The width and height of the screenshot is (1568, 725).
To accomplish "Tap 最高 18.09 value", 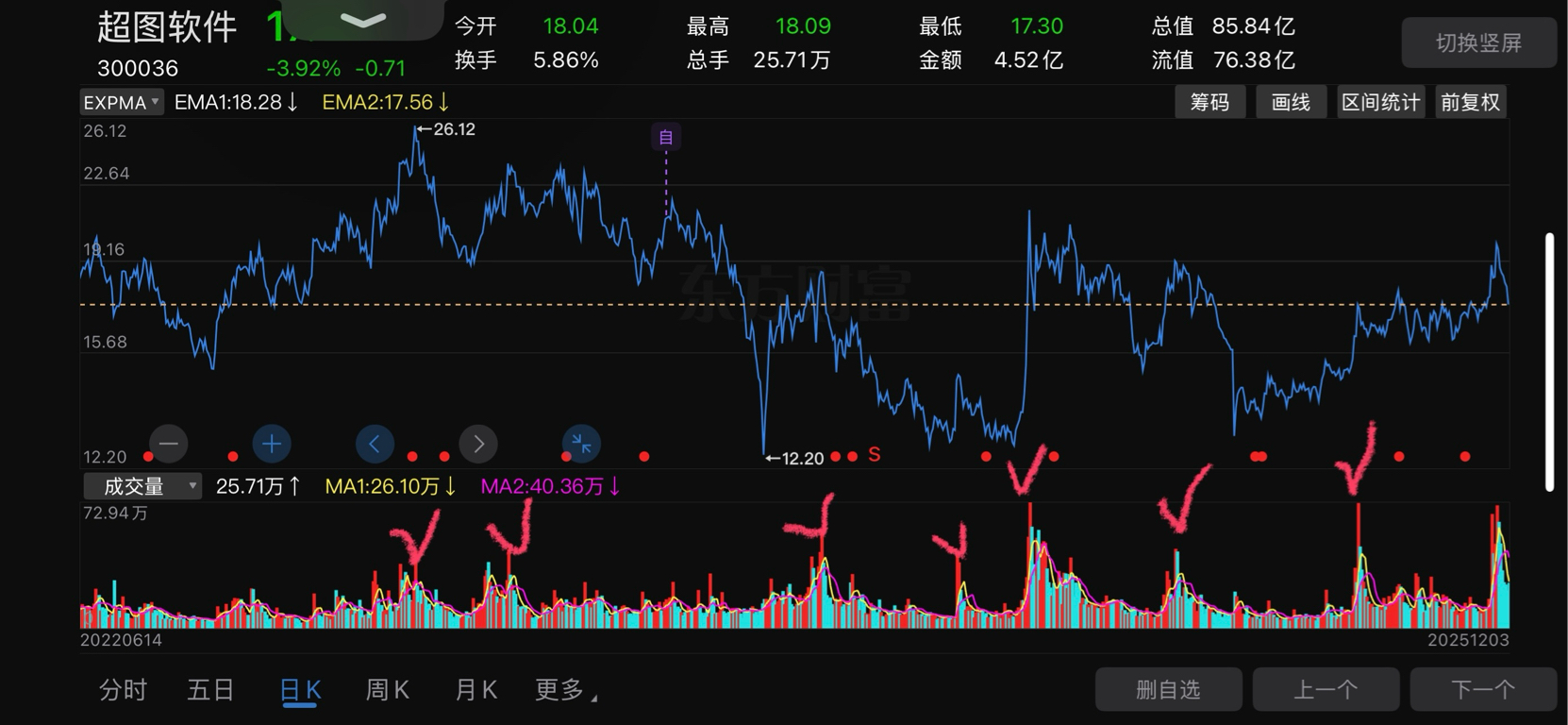I will (x=759, y=26).
